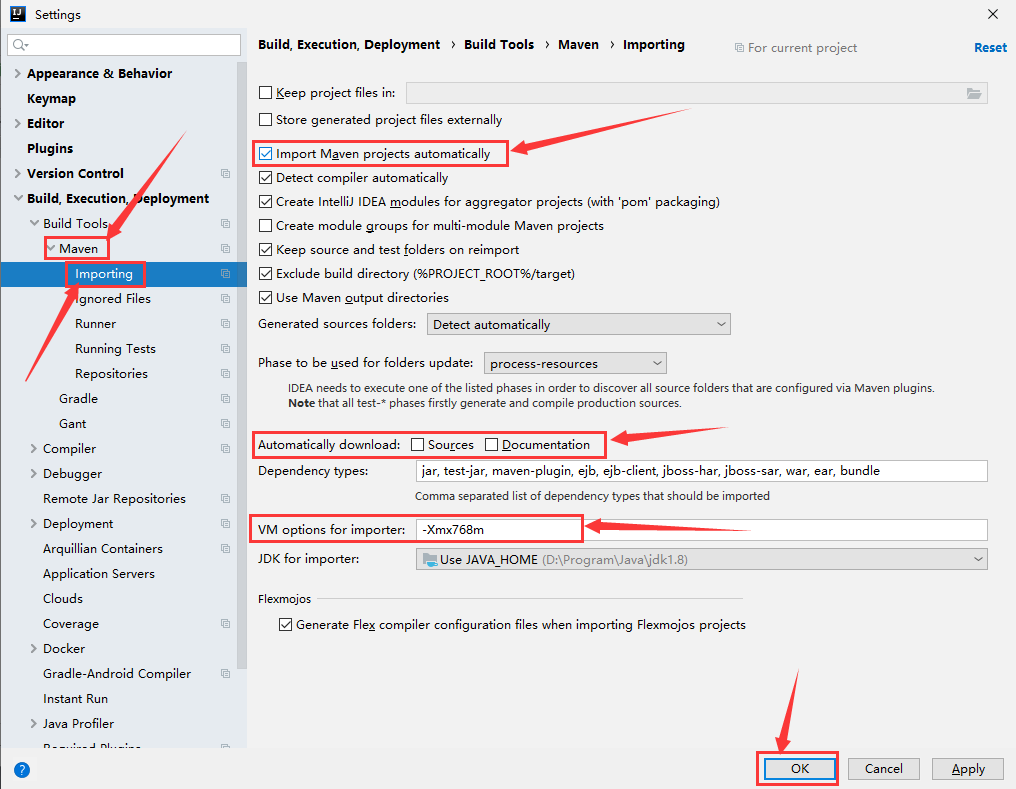1016x789 pixels.
Task: Click the 'For current project' icon
Action: [x=739, y=47]
